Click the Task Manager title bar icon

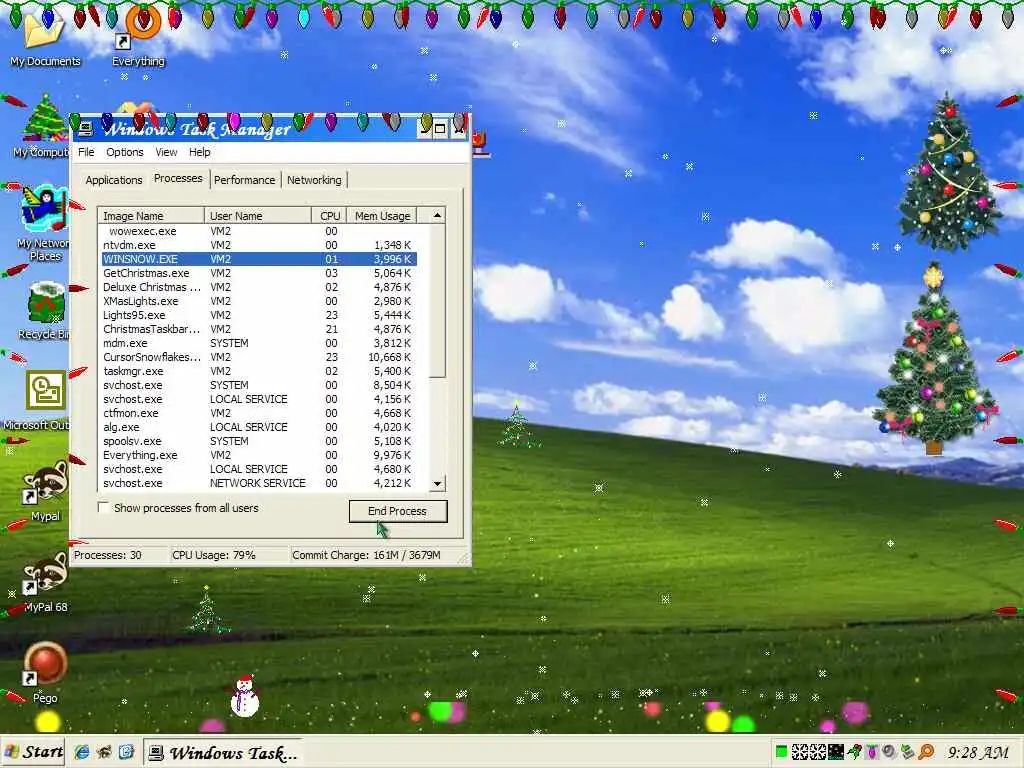point(86,129)
